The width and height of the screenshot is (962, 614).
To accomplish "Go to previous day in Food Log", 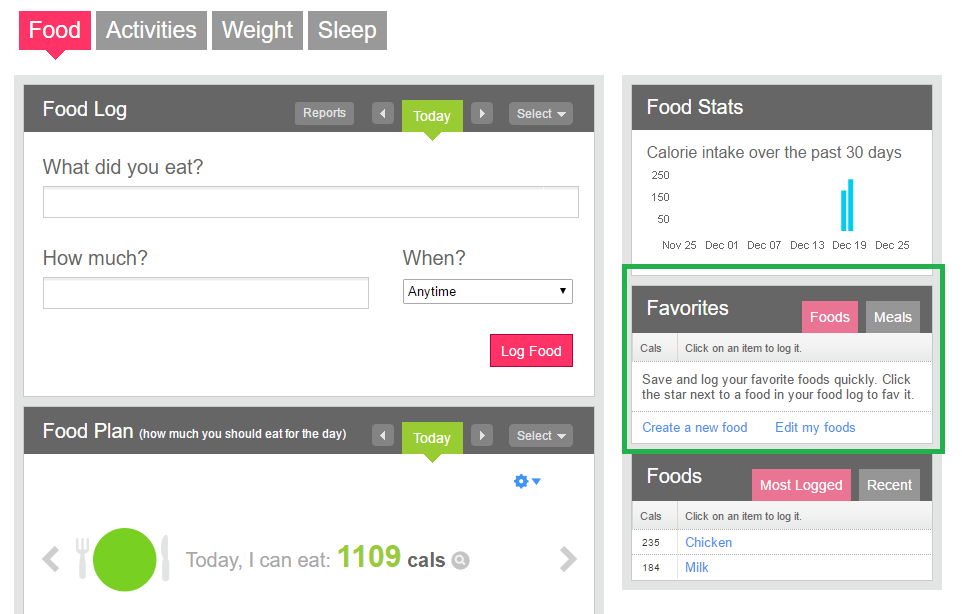I will 383,114.
